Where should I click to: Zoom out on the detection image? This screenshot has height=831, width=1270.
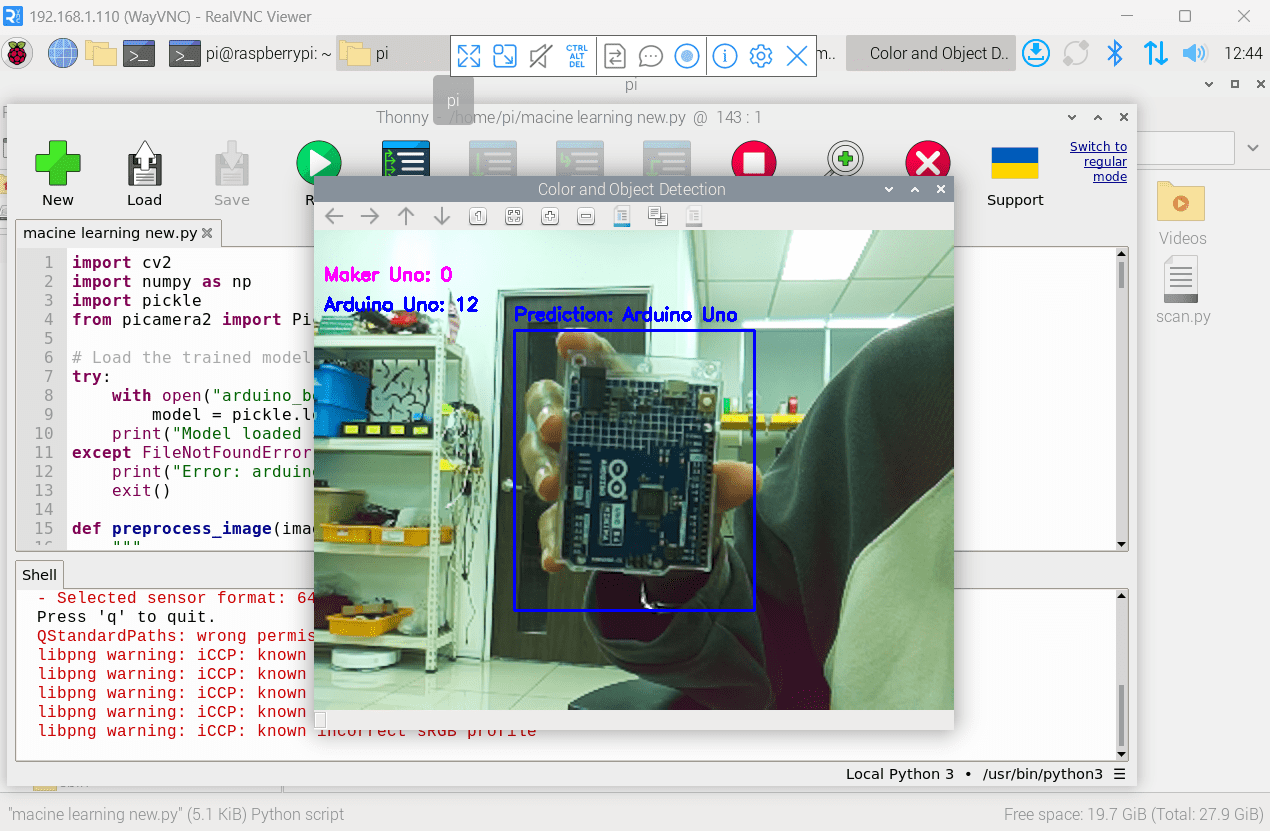tap(586, 216)
